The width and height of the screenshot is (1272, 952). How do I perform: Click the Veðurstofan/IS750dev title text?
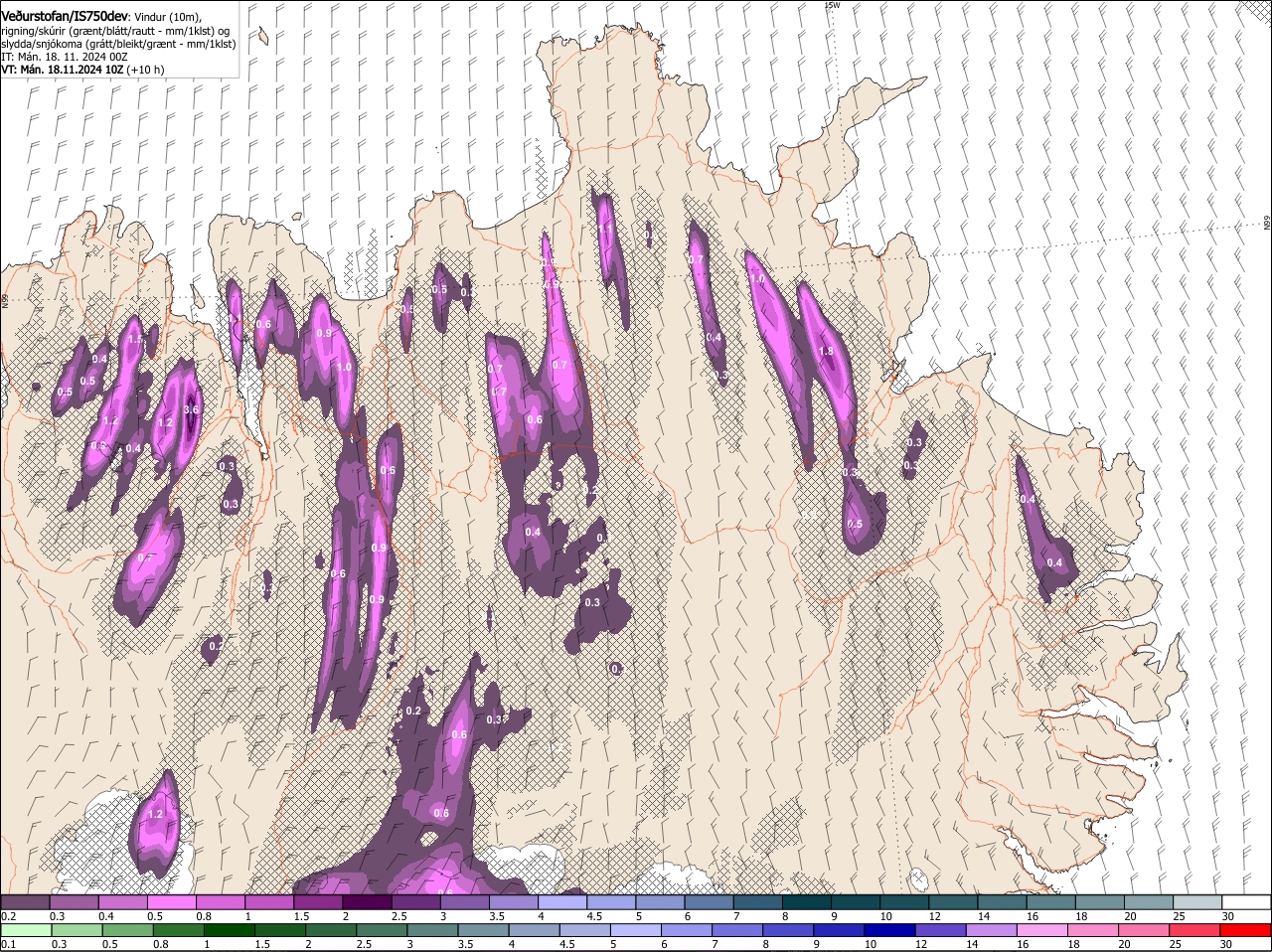tap(65, 15)
